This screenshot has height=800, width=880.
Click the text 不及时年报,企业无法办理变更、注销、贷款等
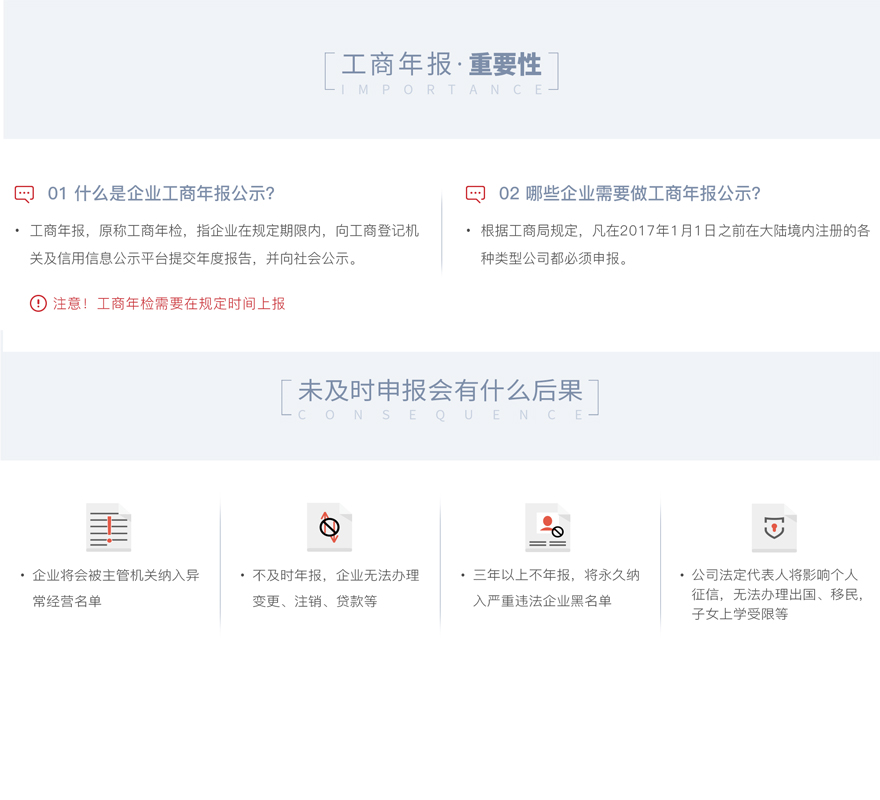pyautogui.click(x=335, y=588)
